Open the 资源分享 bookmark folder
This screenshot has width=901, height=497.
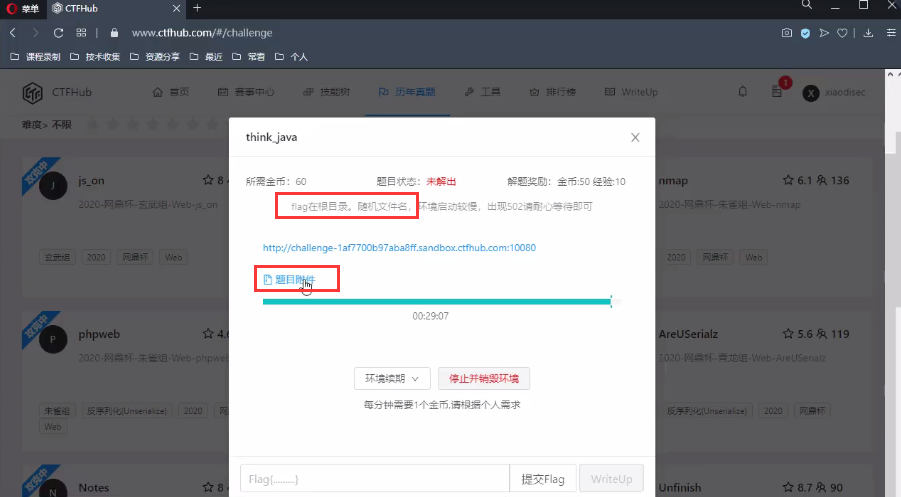click(x=155, y=57)
